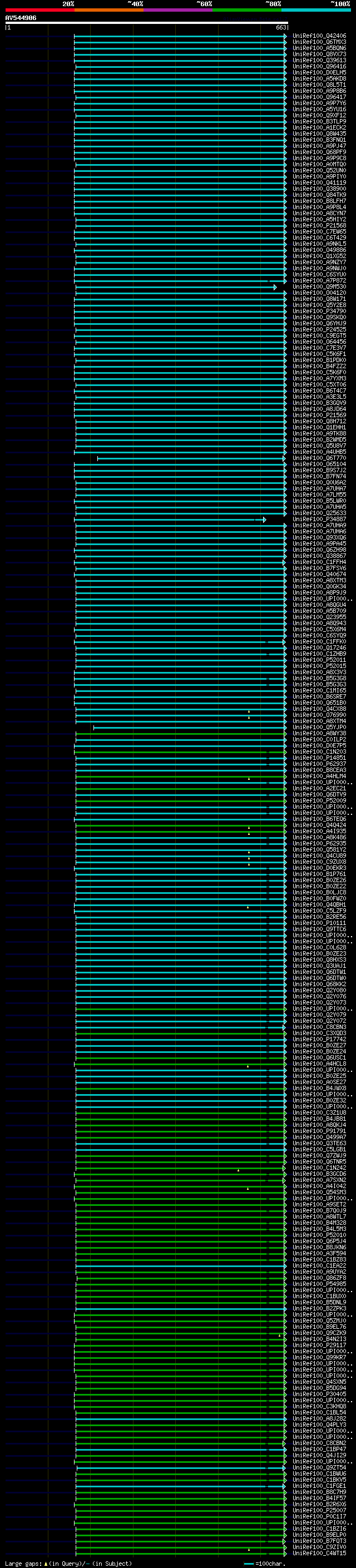This screenshot has width=356, height=1568.
Task: Click the green segment of identity scale
Action: (x=247, y=10)
